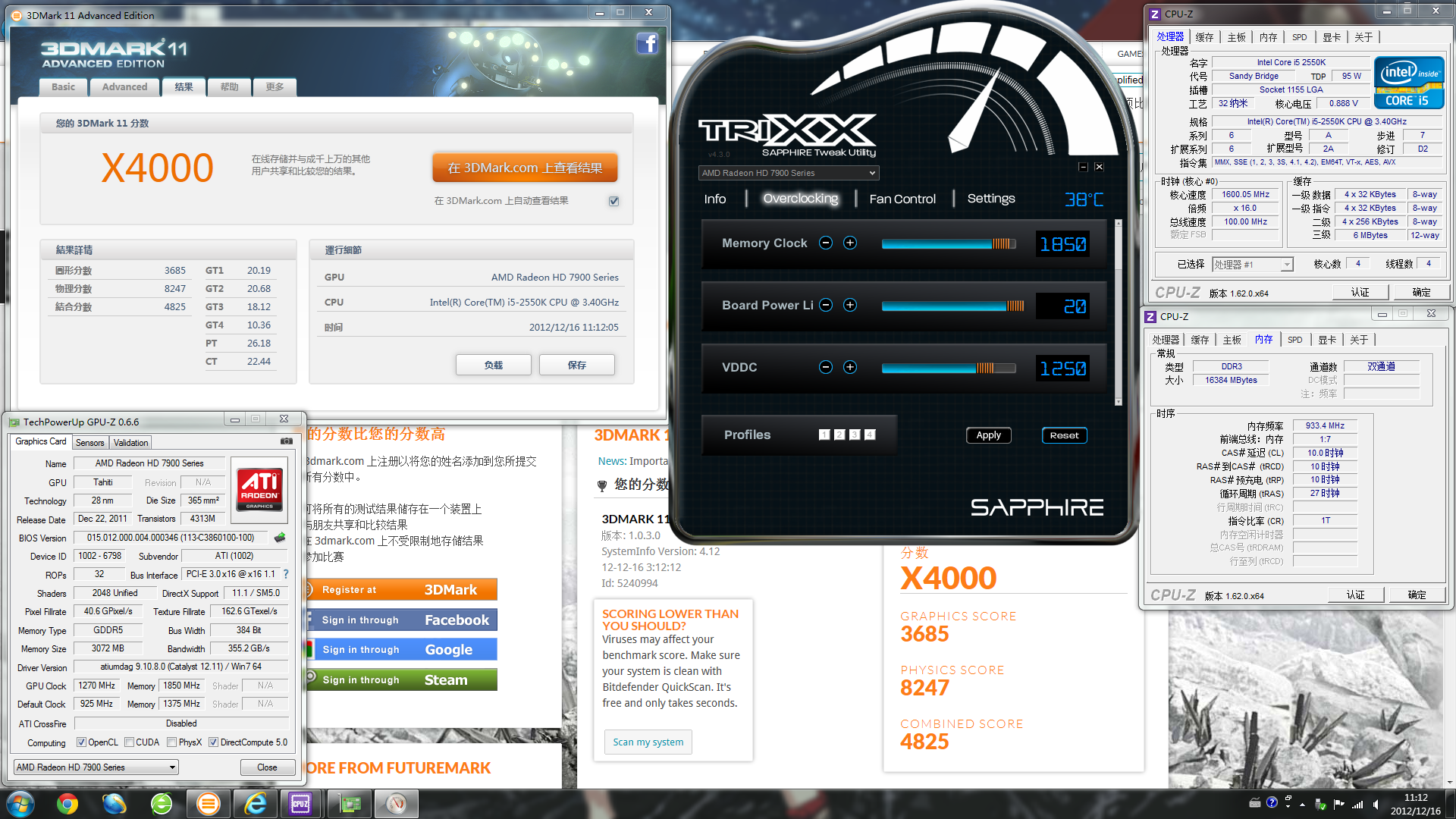Click 保存 button in 3DMark results

point(577,365)
